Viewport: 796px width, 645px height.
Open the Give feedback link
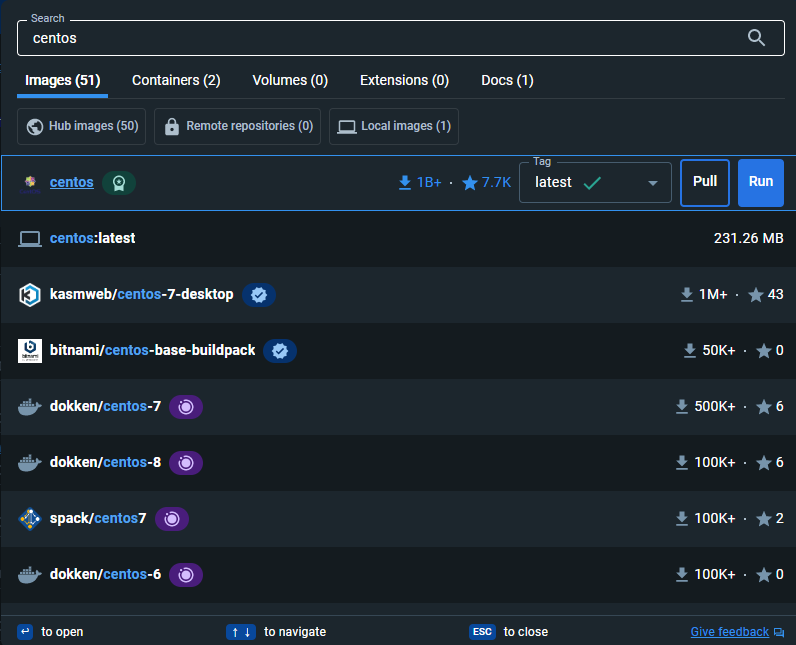[x=729, y=632]
